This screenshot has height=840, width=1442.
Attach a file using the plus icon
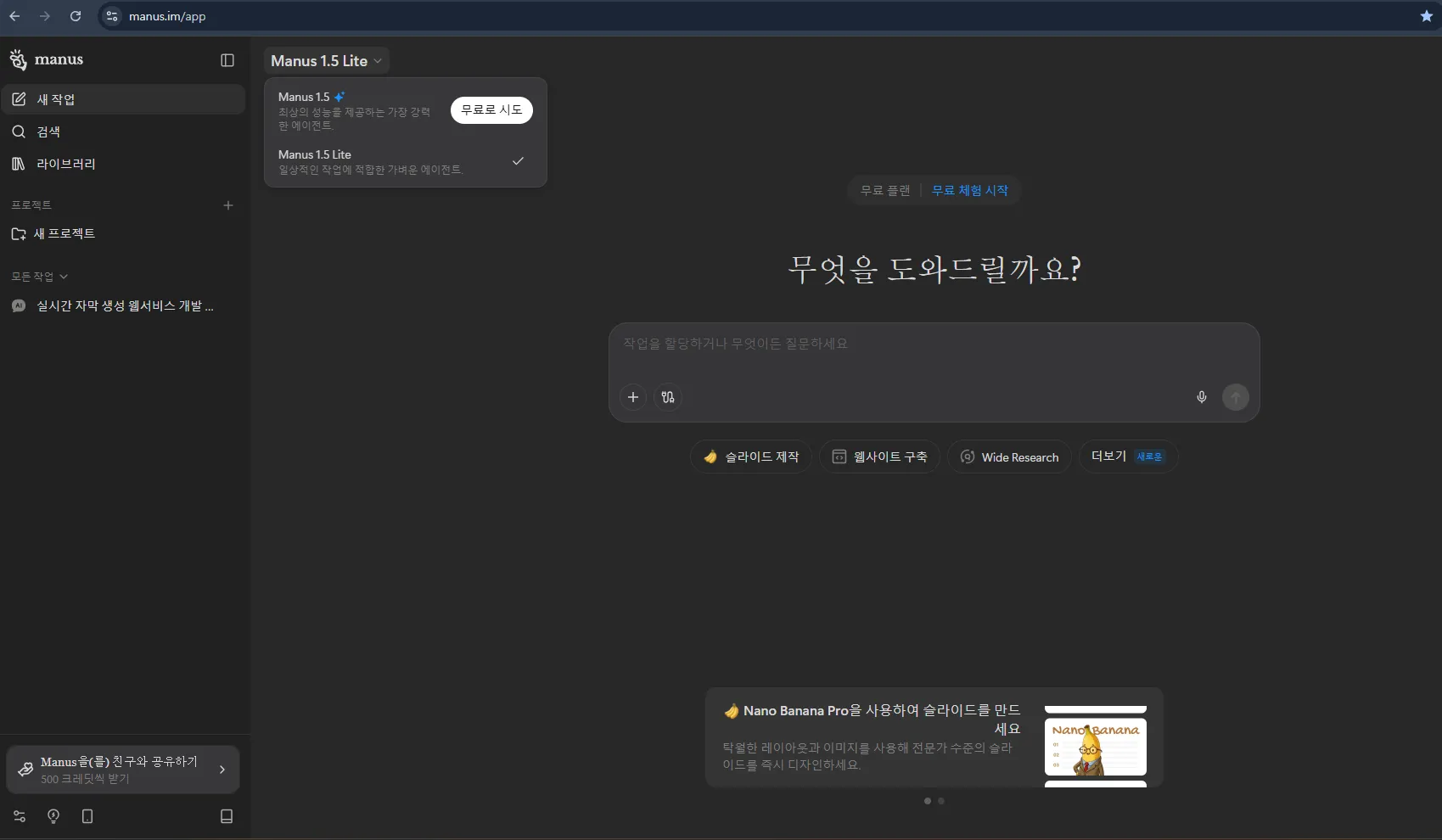632,397
